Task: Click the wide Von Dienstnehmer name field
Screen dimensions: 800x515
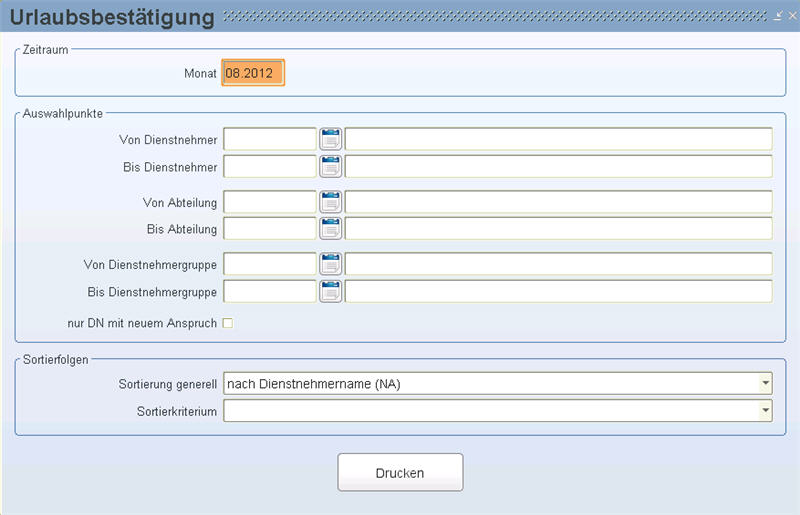Action: click(558, 139)
